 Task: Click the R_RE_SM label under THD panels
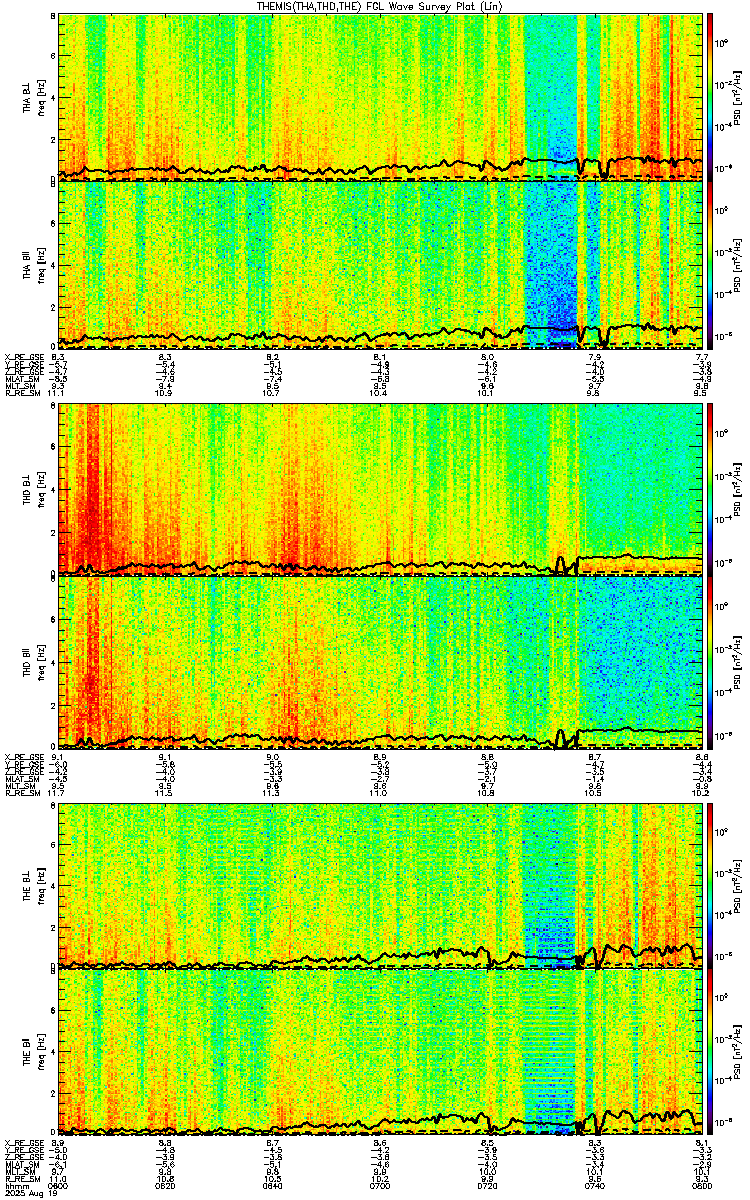[x=21, y=794]
